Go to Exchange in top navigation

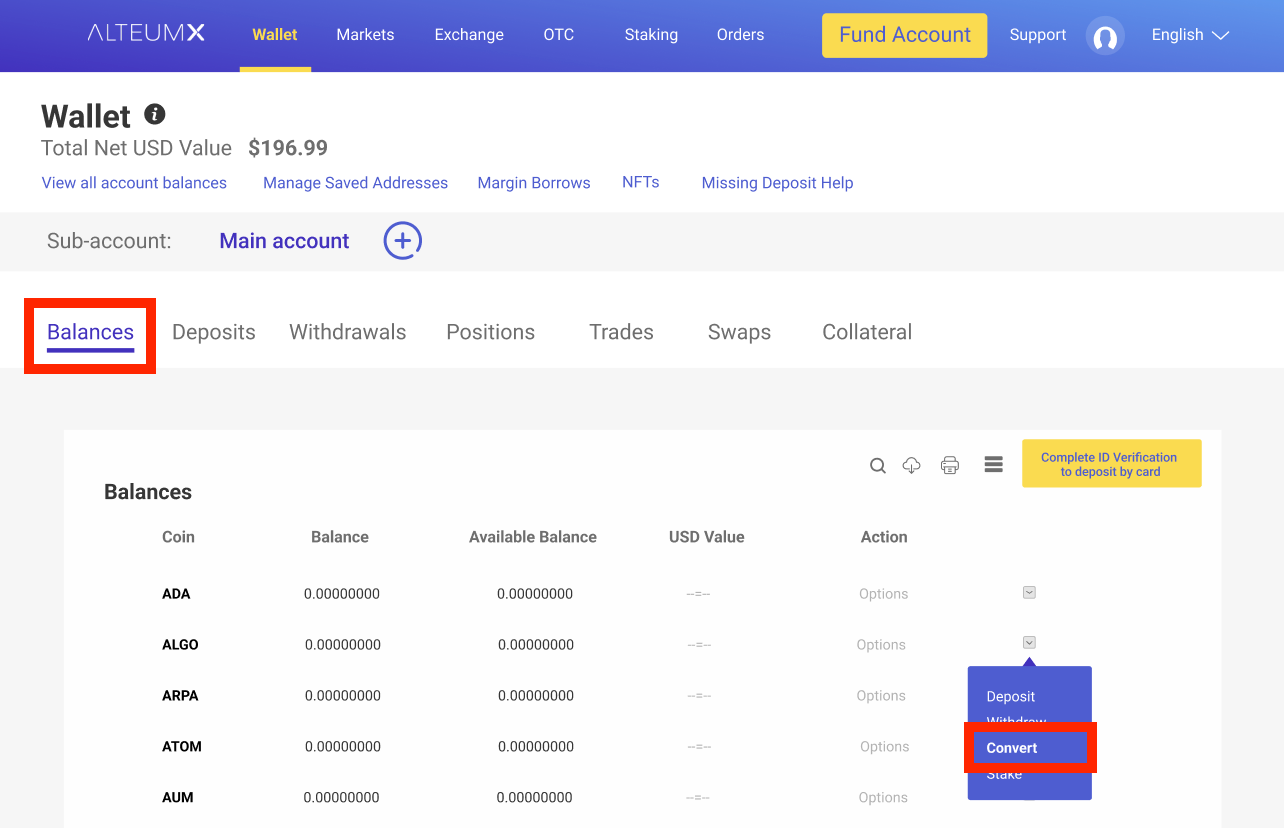pyautogui.click(x=469, y=34)
